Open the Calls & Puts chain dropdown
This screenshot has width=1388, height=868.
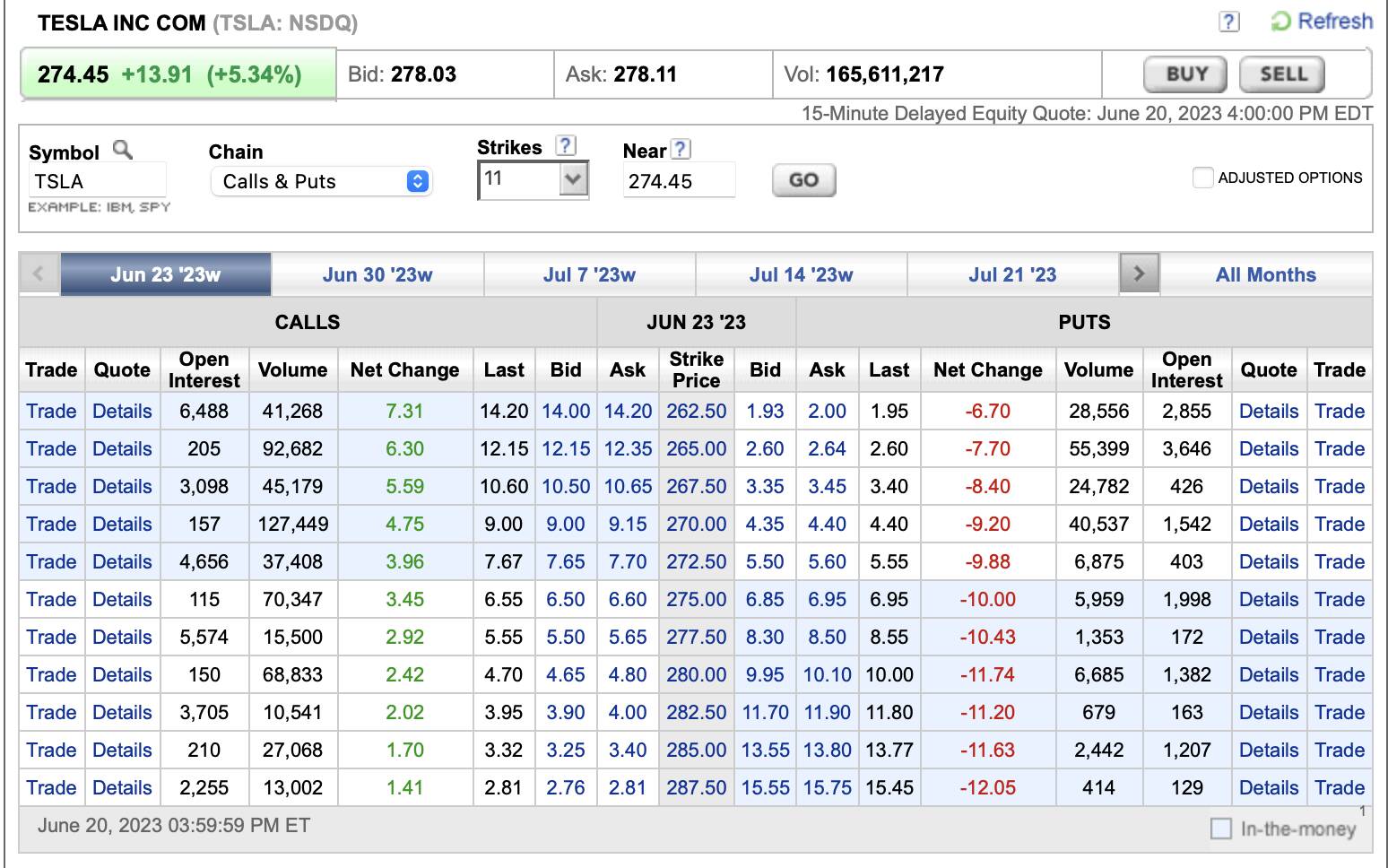click(321, 181)
